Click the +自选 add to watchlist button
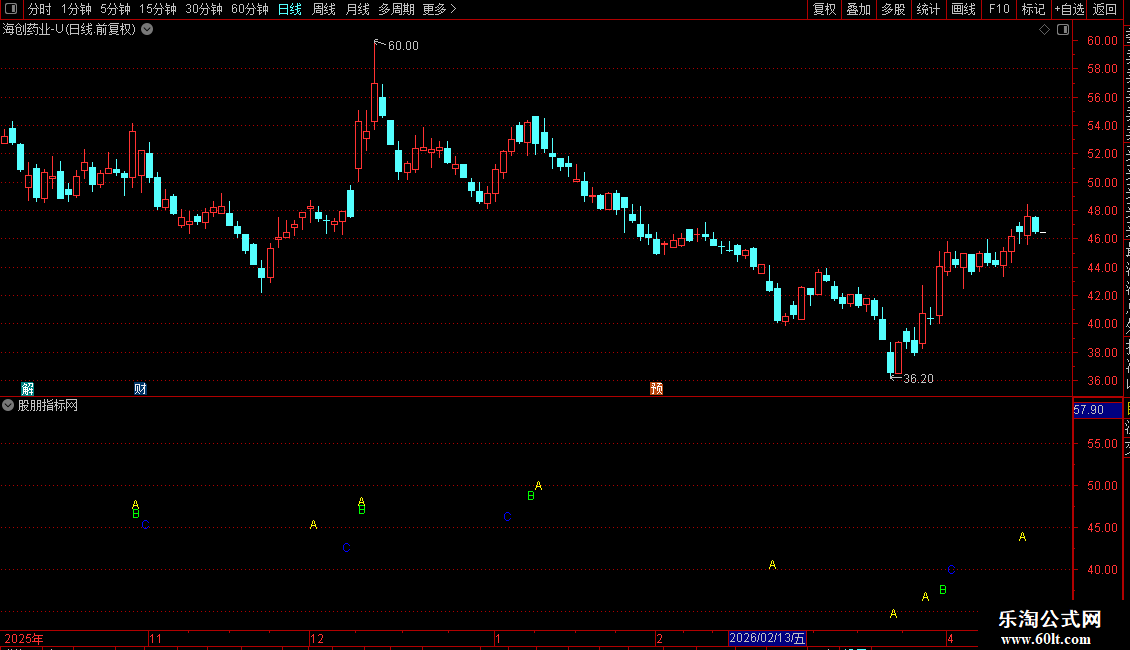 pyautogui.click(x=1069, y=9)
